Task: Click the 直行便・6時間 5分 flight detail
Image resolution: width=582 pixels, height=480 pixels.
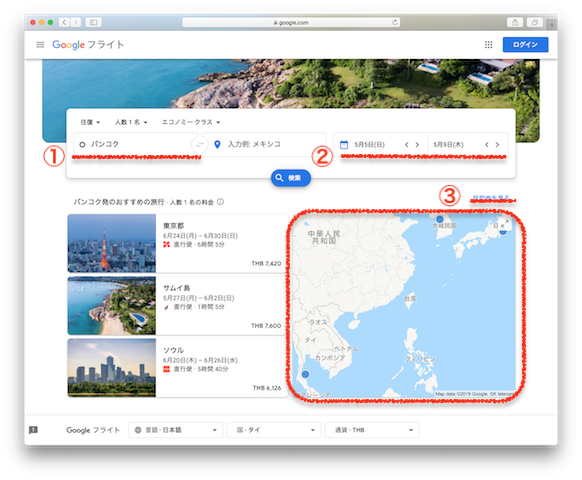Action: pyautogui.click(x=199, y=244)
